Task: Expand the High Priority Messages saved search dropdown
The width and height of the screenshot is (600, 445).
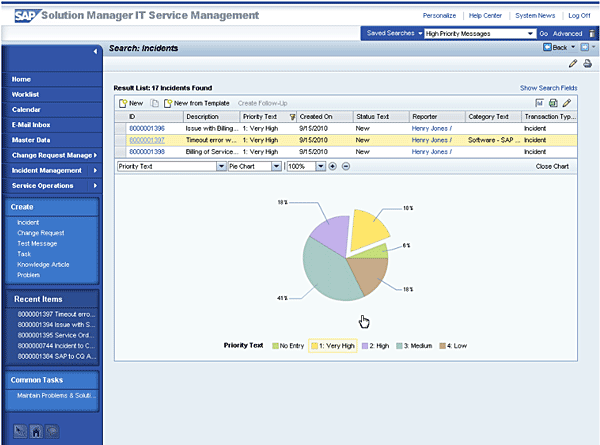Action: (530, 34)
